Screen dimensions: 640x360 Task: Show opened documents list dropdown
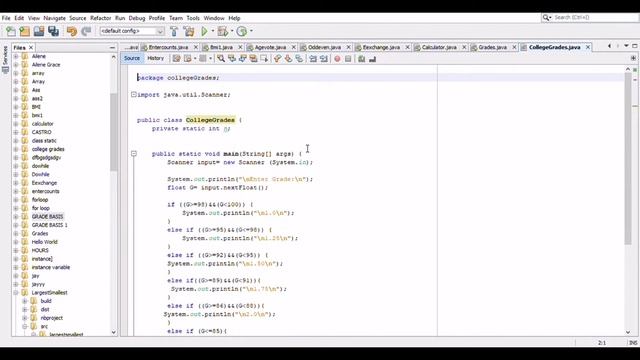pos(626,46)
